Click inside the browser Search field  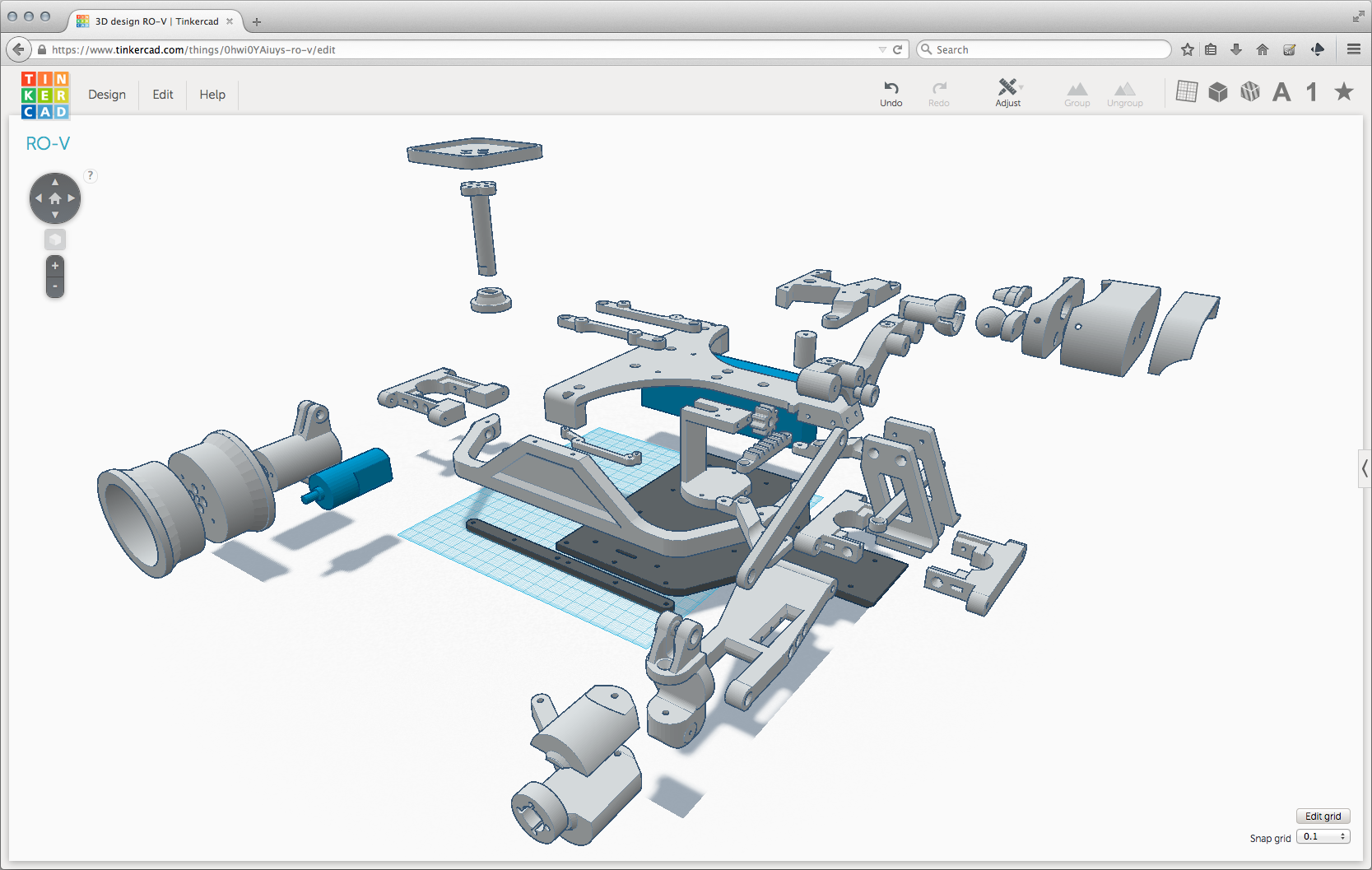[x=1044, y=49]
